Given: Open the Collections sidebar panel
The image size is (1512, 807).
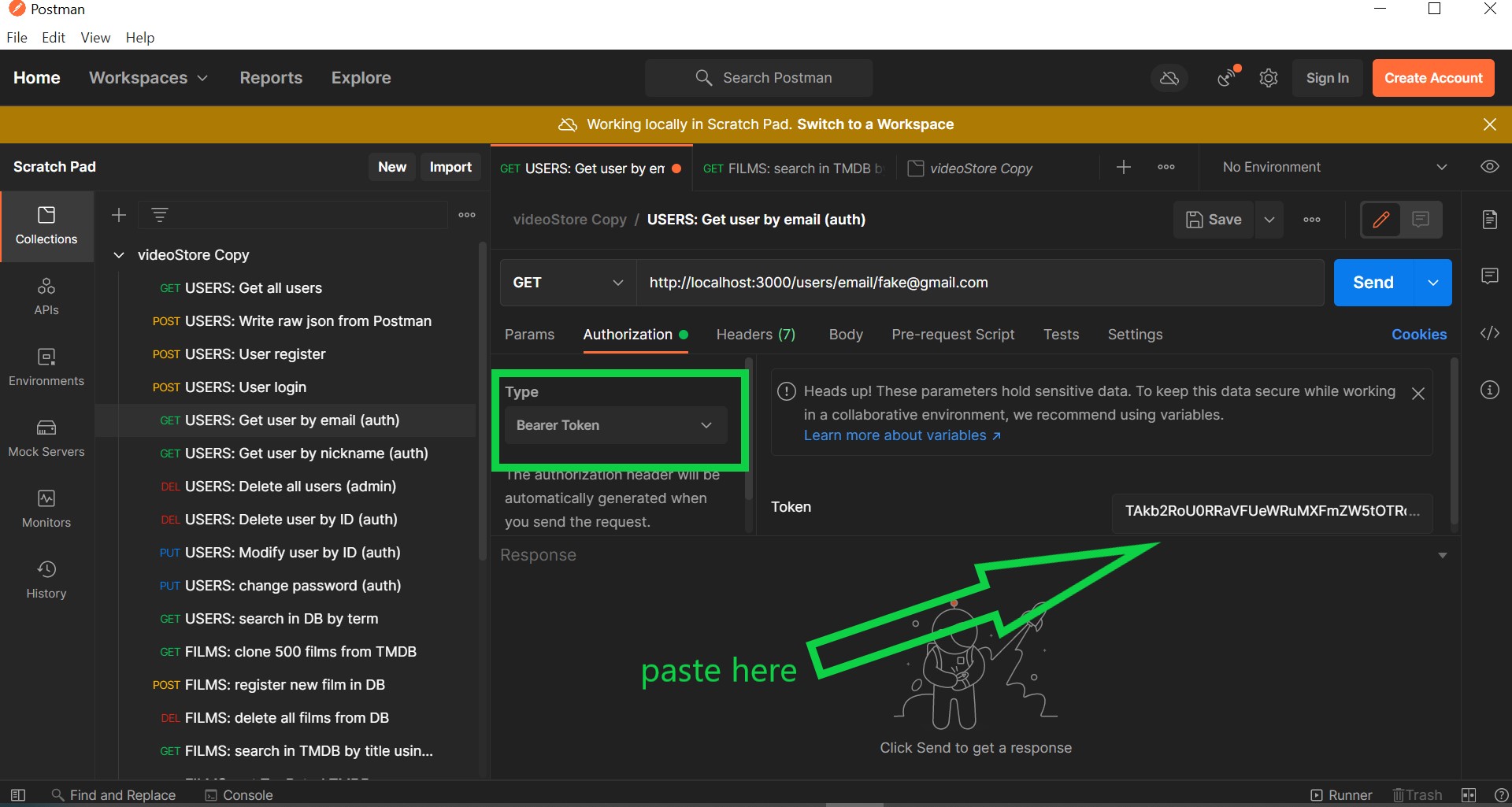Looking at the screenshot, I should tap(46, 226).
